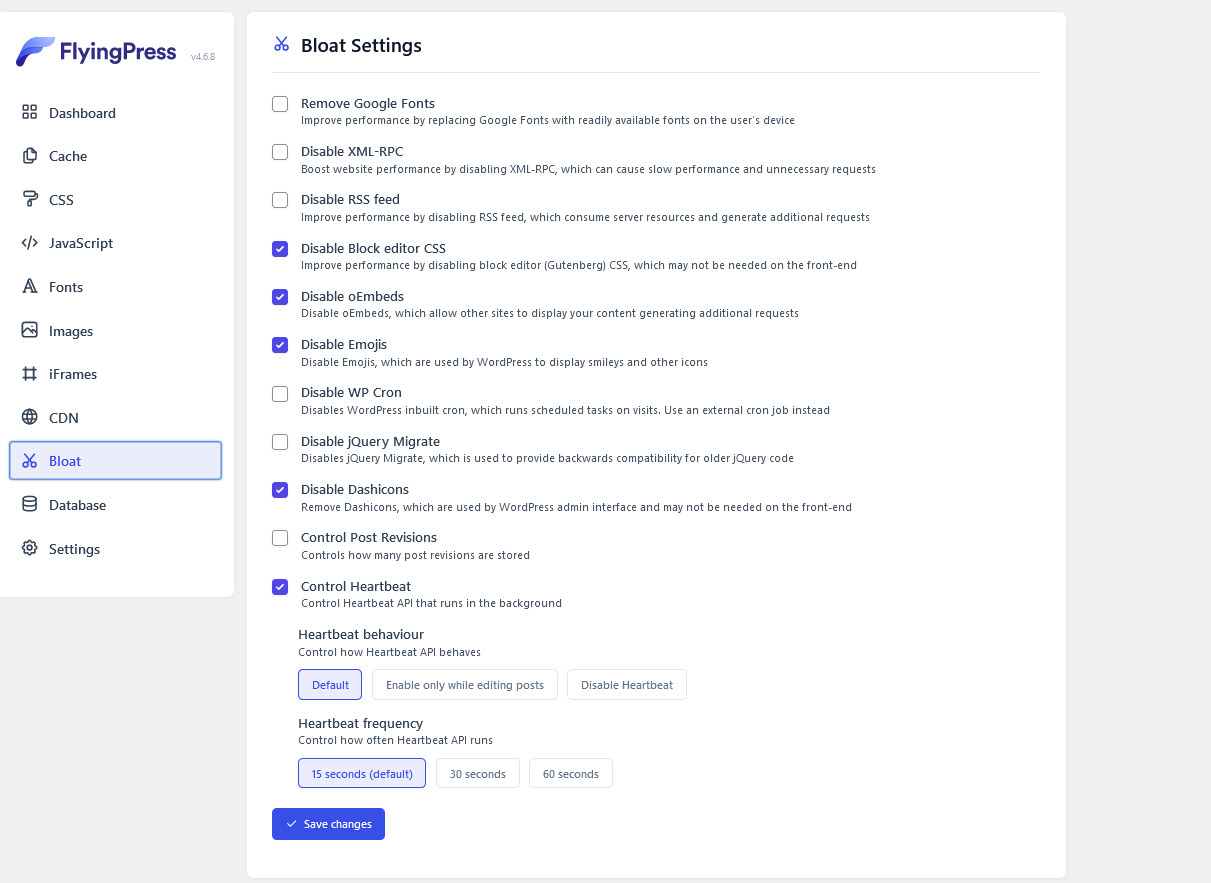Viewport: 1211px width, 883px height.
Task: Click the FlyingPress brand name text
Action: coord(118,53)
